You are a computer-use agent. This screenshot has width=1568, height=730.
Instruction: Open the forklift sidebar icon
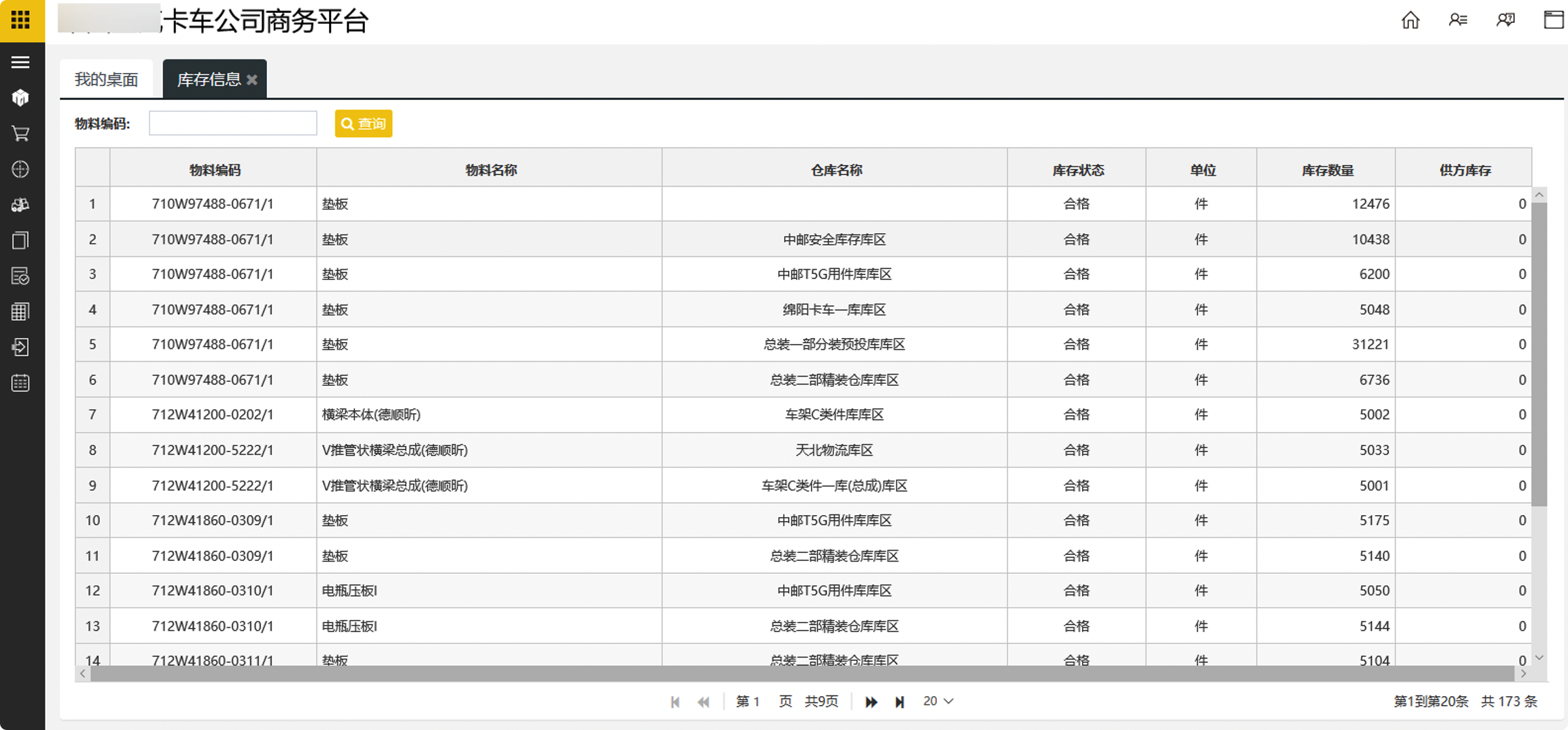20,205
